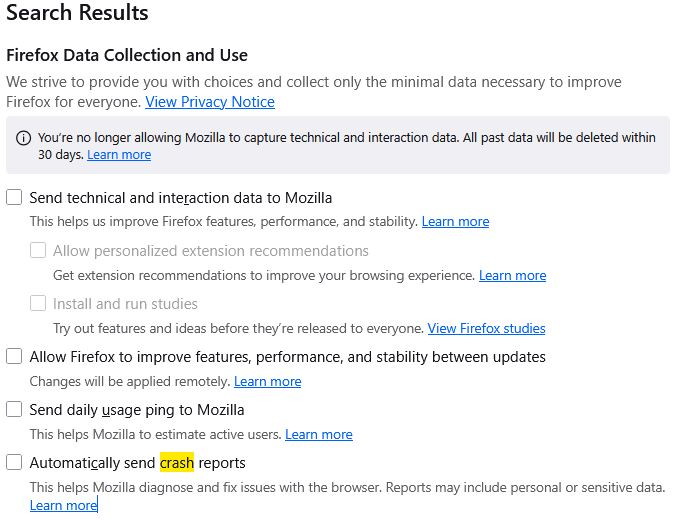Click the highlighted word crash
676x523 pixels.
(x=177, y=463)
